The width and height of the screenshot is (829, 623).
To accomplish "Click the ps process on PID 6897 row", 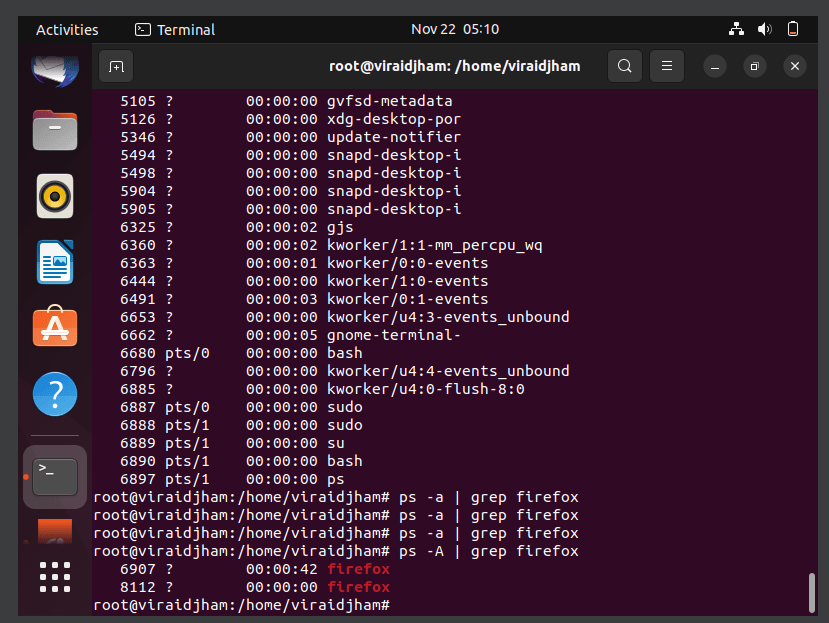I will click(336, 479).
